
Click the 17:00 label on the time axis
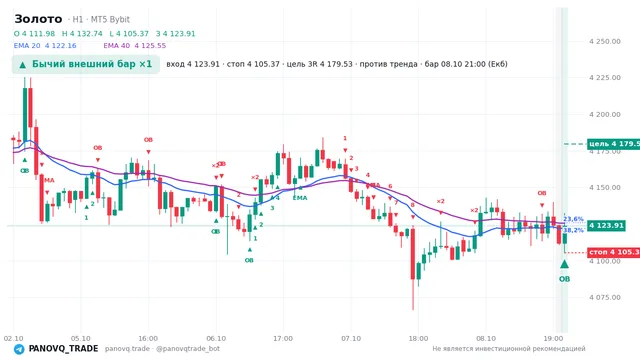(x=283, y=339)
